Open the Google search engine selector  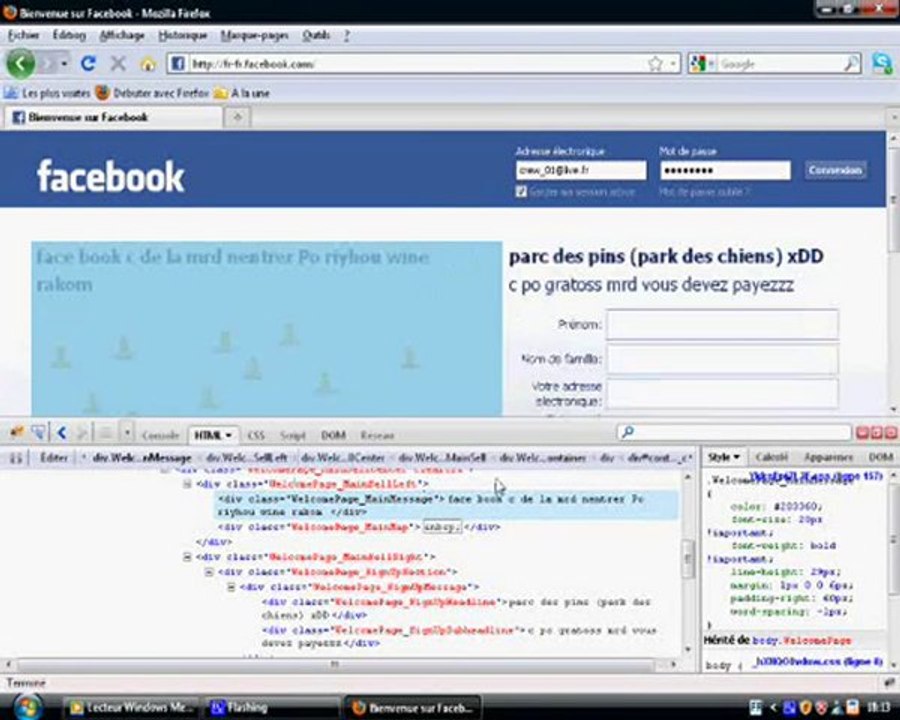coord(701,64)
